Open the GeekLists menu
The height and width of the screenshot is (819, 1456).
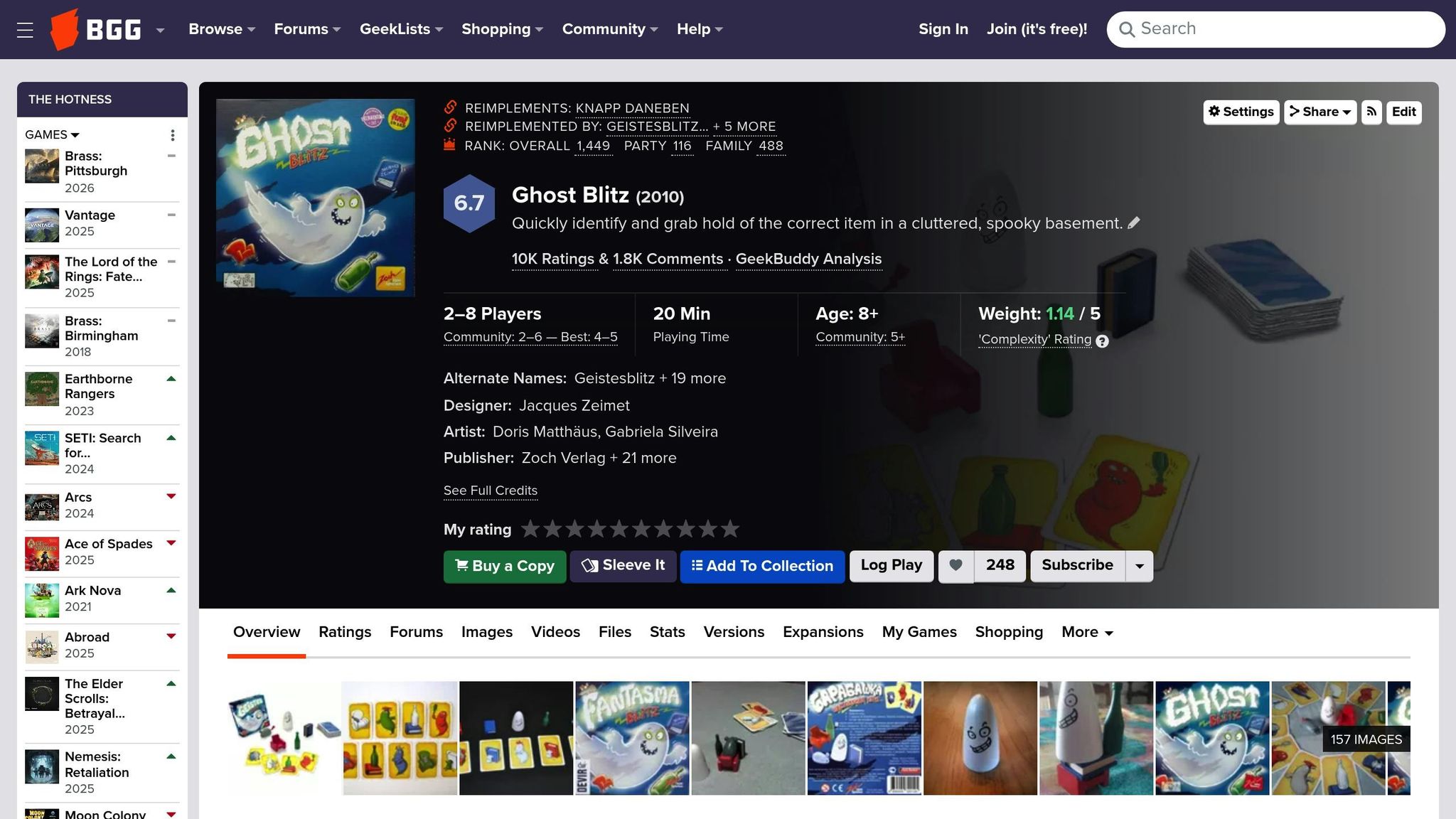[x=401, y=29]
